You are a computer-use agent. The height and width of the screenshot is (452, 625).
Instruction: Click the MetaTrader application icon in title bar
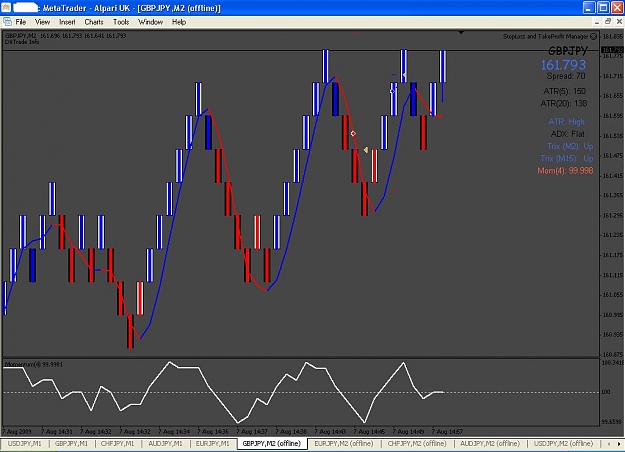pyautogui.click(x=6, y=8)
